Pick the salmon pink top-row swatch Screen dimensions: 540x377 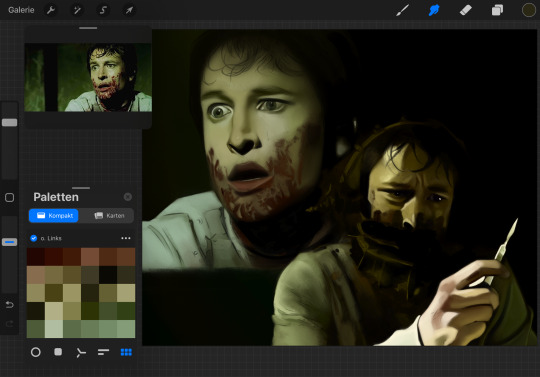pos(90,257)
